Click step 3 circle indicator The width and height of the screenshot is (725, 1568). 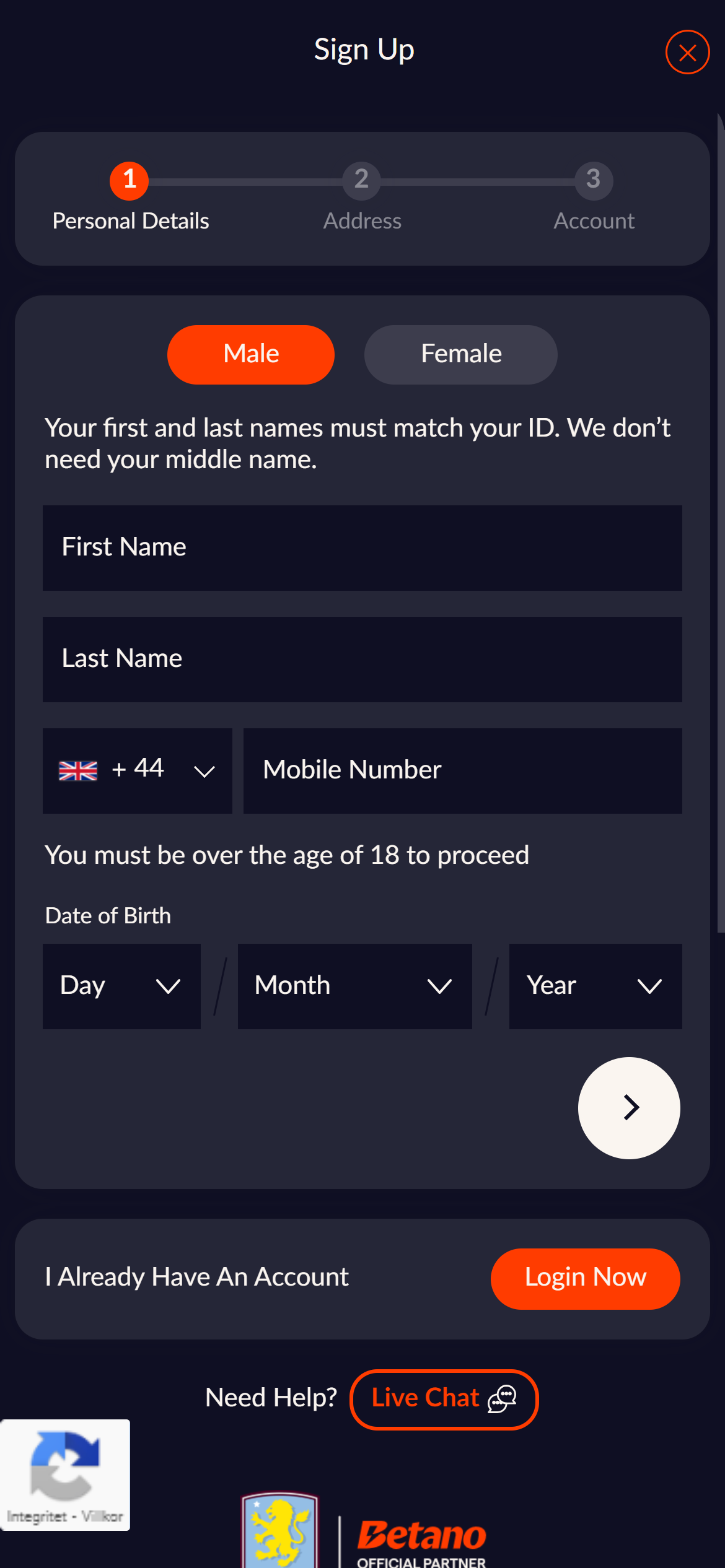tap(593, 180)
